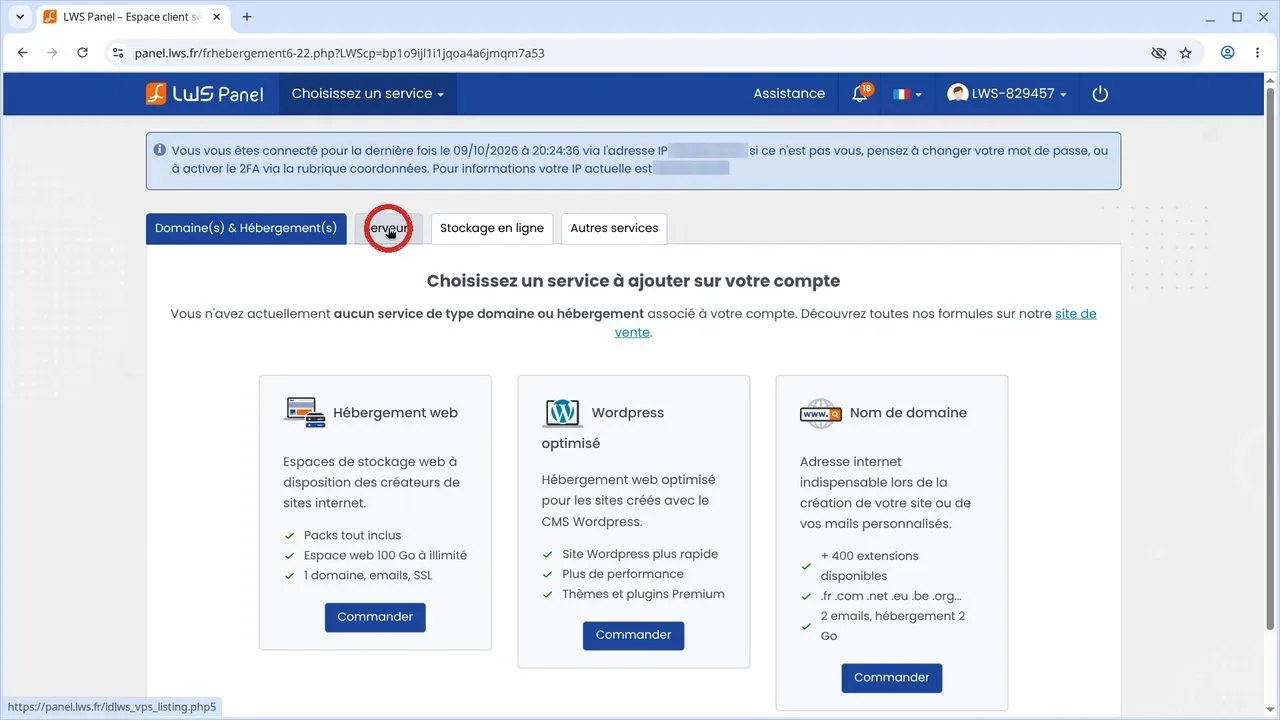This screenshot has height=720, width=1280.
Task: Open the browser profile icon
Action: tap(1227, 53)
